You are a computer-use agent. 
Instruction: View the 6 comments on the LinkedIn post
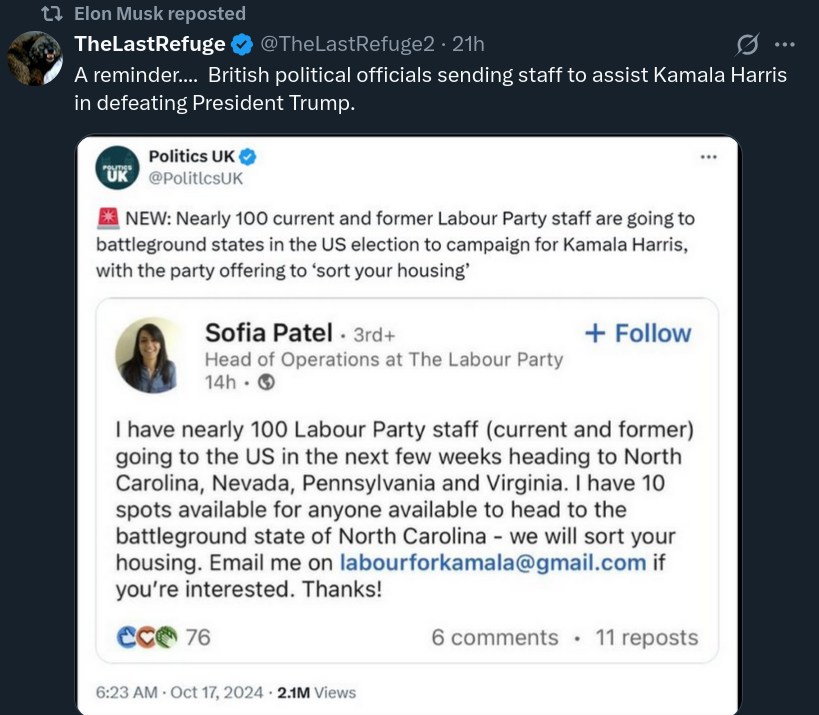[494, 637]
